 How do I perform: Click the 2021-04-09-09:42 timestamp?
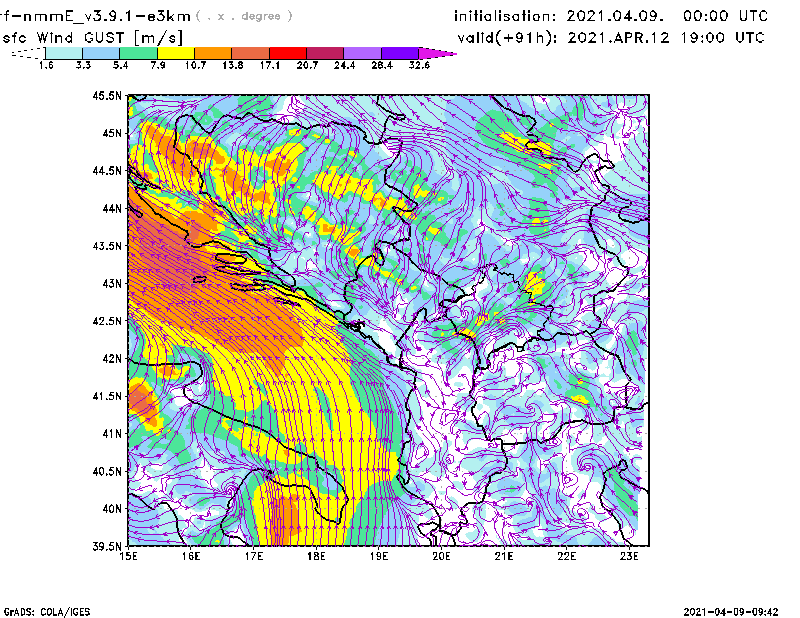click(x=731, y=612)
